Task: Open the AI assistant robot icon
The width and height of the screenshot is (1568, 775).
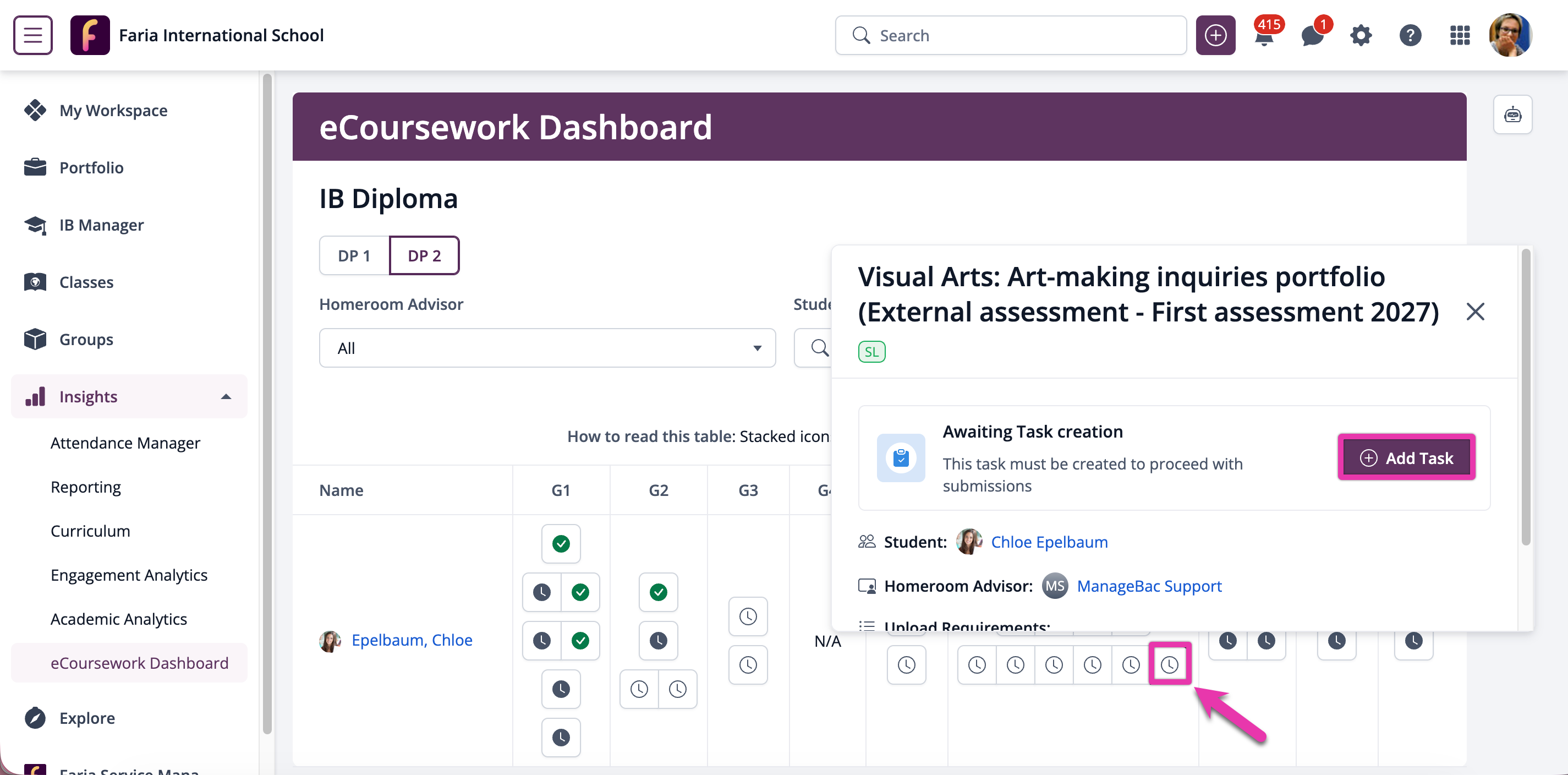Action: [x=1512, y=114]
